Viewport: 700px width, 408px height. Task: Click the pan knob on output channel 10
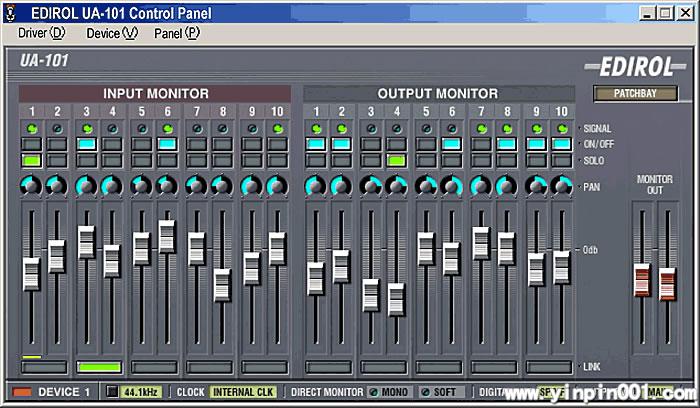562,185
